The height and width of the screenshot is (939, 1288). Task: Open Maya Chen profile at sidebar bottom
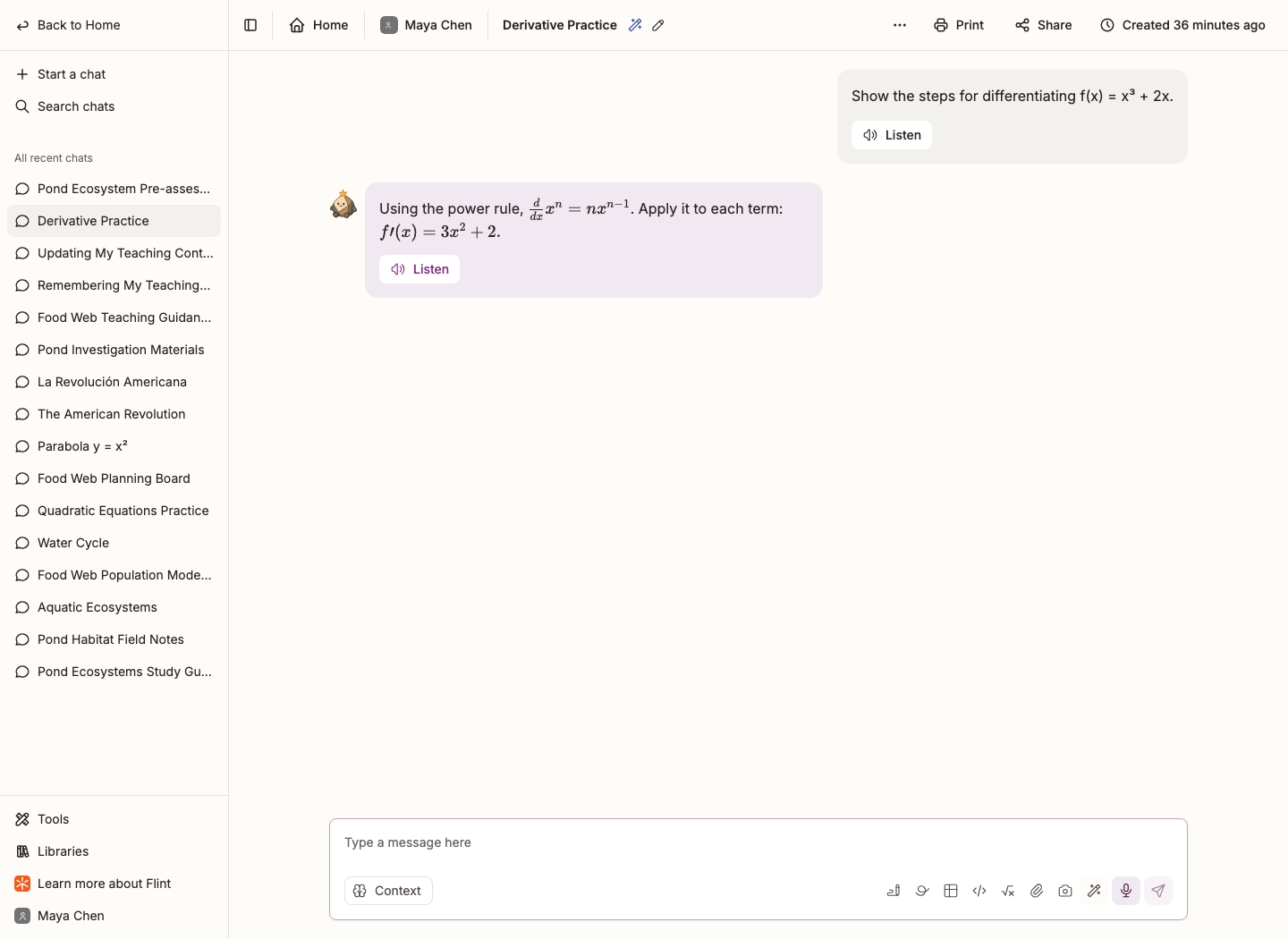(x=114, y=916)
